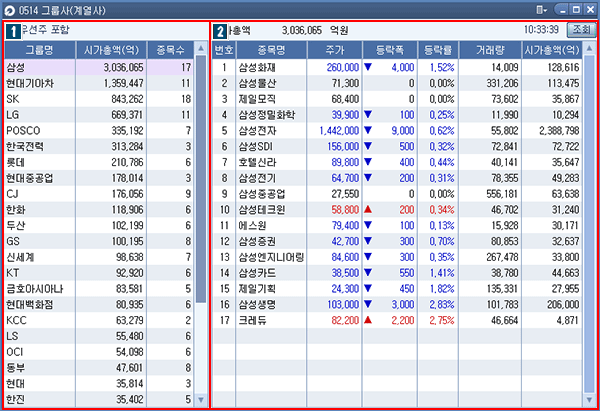
Task: Click the 조회 search button
Action: point(581,30)
